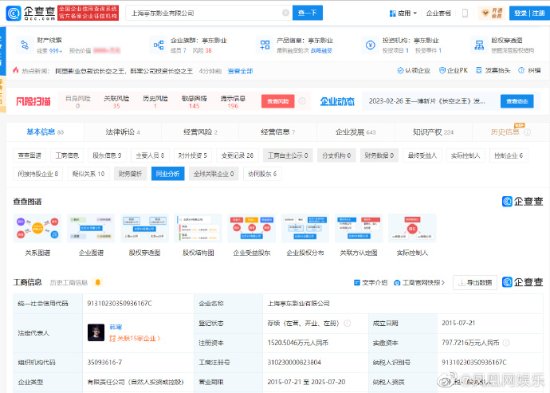
Task: Click the 导出数据 export button
Action: pyautogui.click(x=475, y=282)
